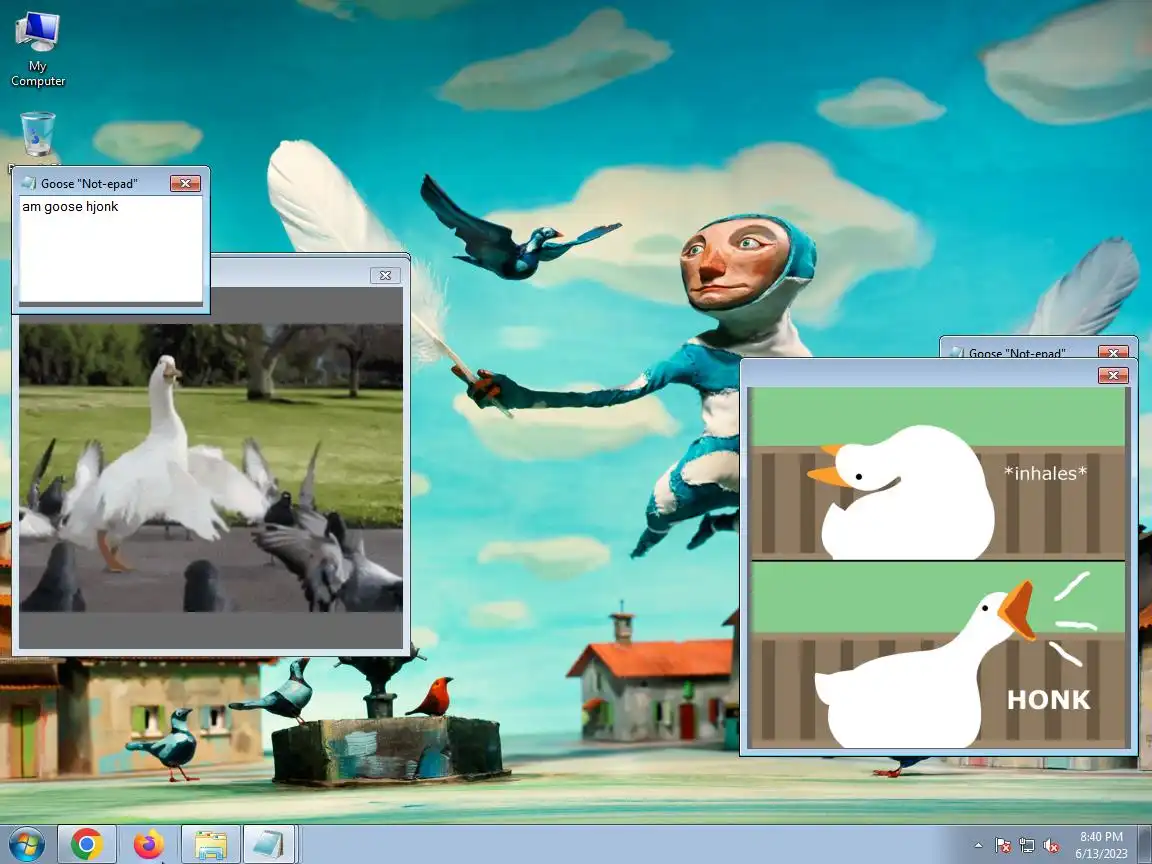
Task: Close the HONK meme window
Action: tap(1113, 375)
